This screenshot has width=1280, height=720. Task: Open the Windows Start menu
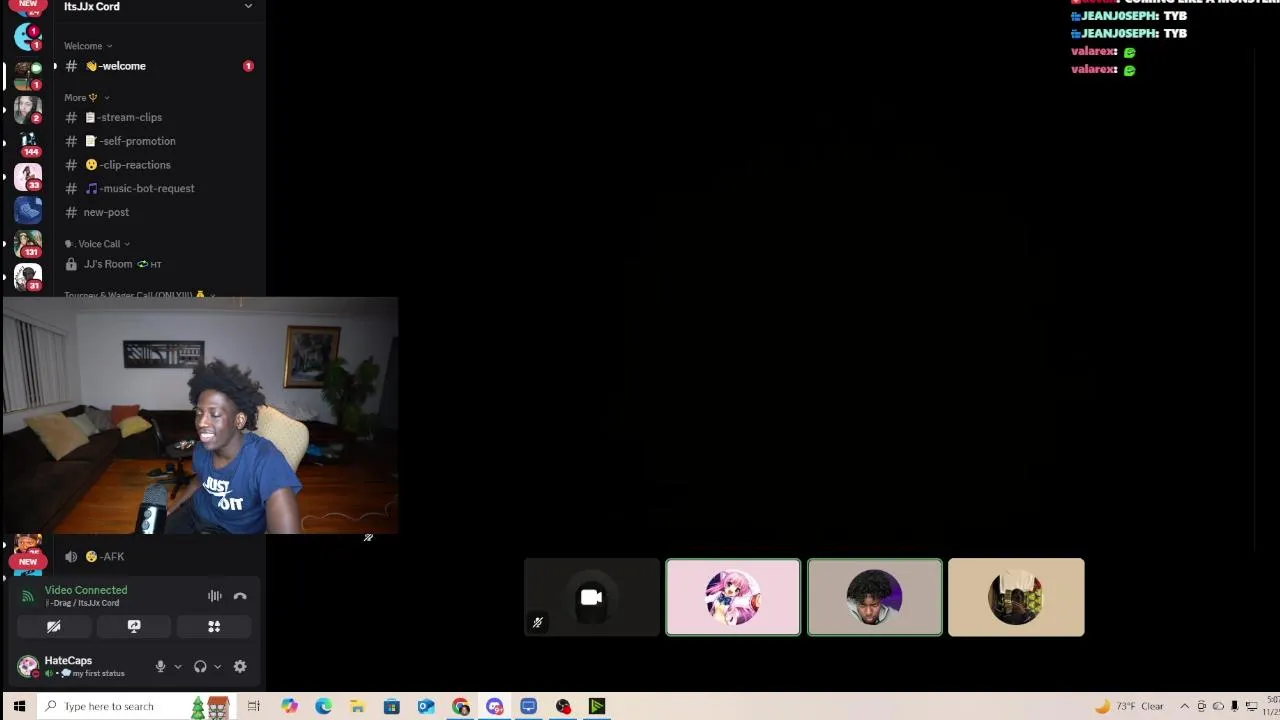(x=19, y=706)
